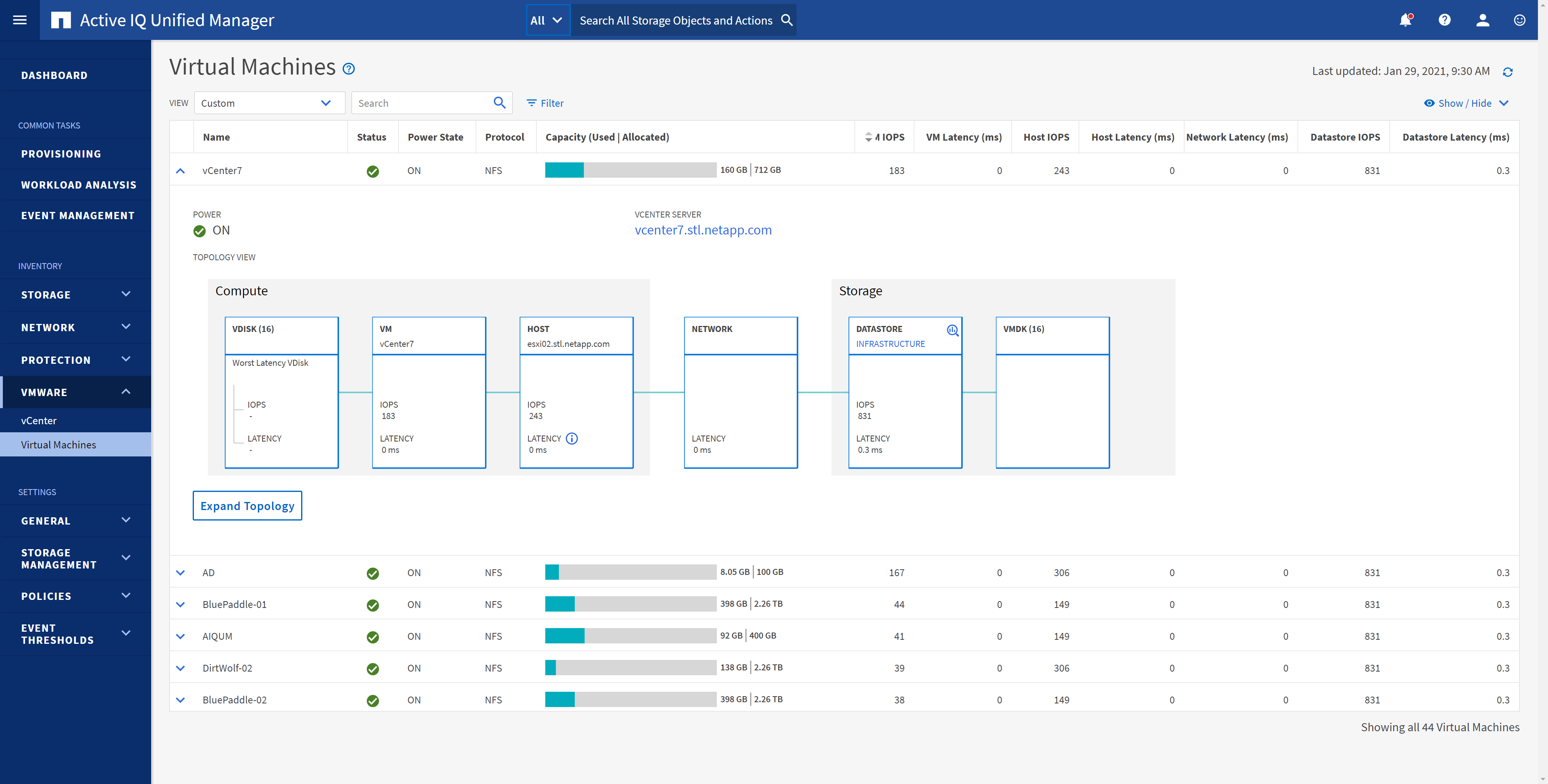Screen dimensions: 1548x784
Task: Select vCenter in VMware menu
Action: point(38,421)
